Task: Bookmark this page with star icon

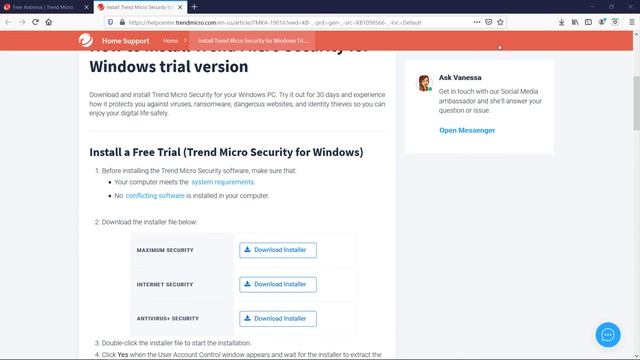Action: point(500,22)
